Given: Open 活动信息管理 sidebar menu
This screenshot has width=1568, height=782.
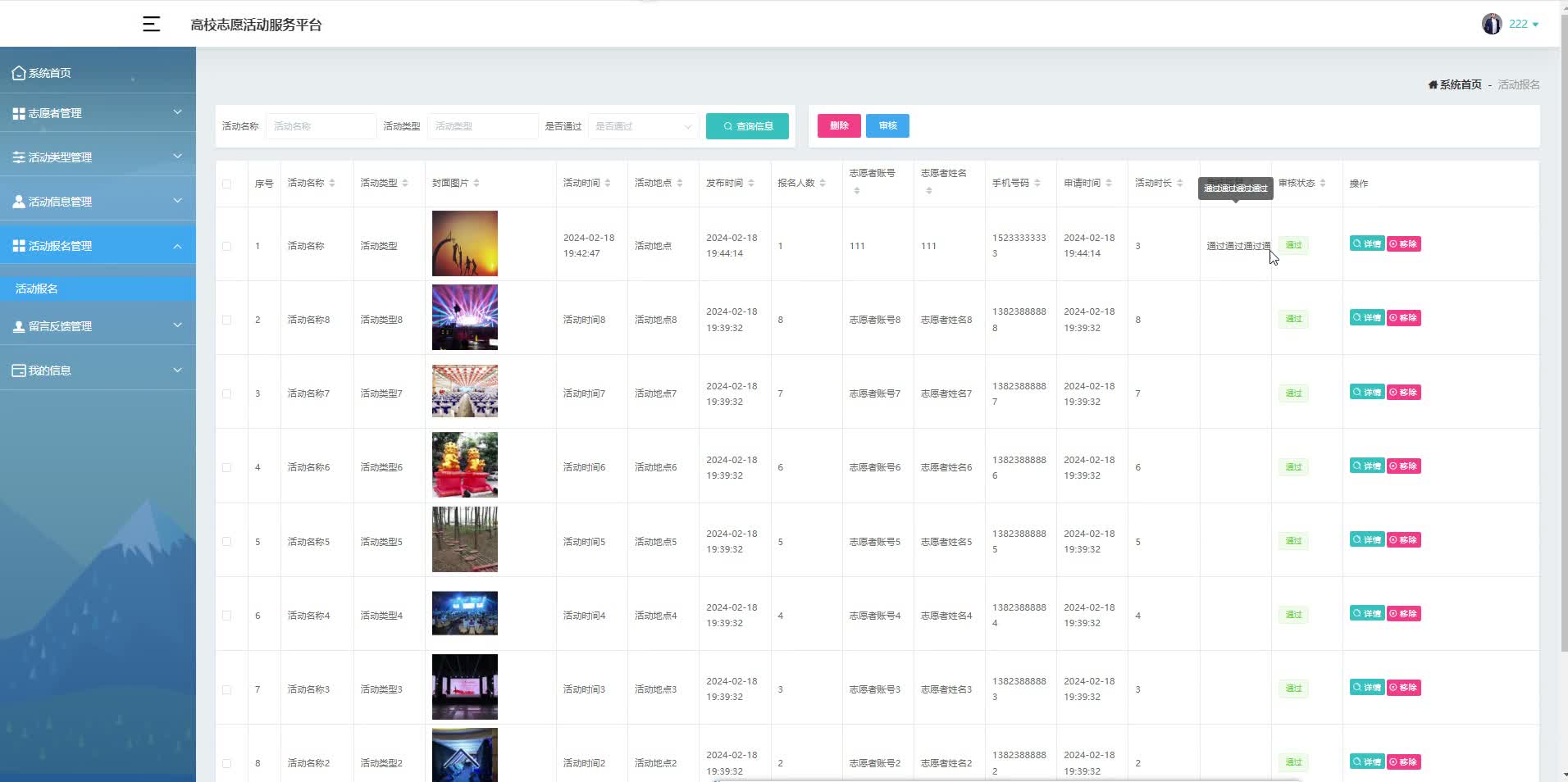Looking at the screenshot, I should point(98,202).
